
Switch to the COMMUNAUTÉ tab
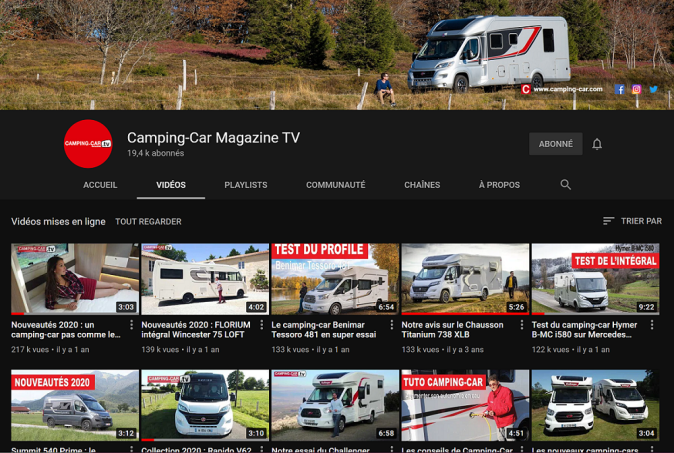pos(335,185)
